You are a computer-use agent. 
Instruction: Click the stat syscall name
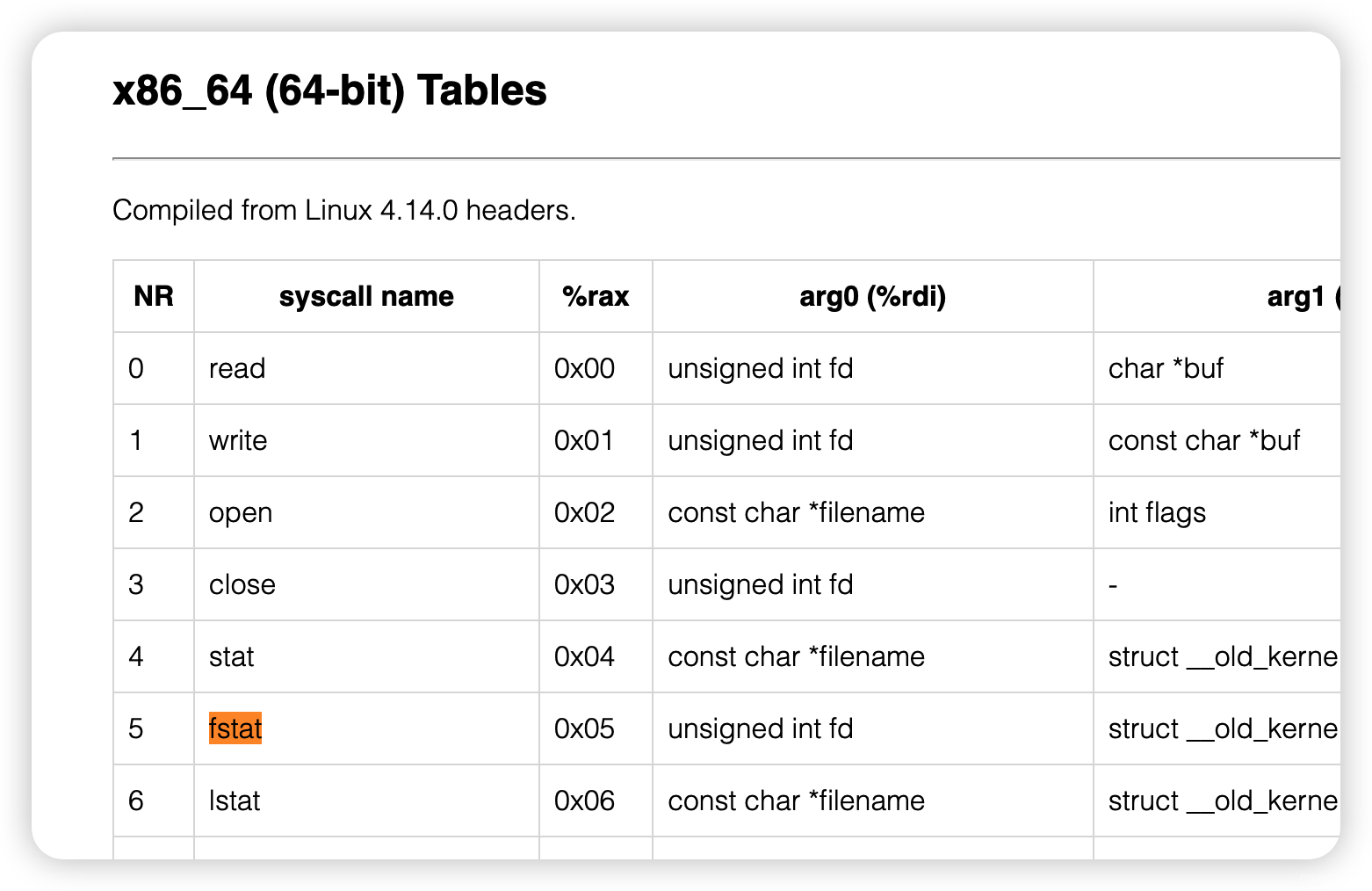232,656
